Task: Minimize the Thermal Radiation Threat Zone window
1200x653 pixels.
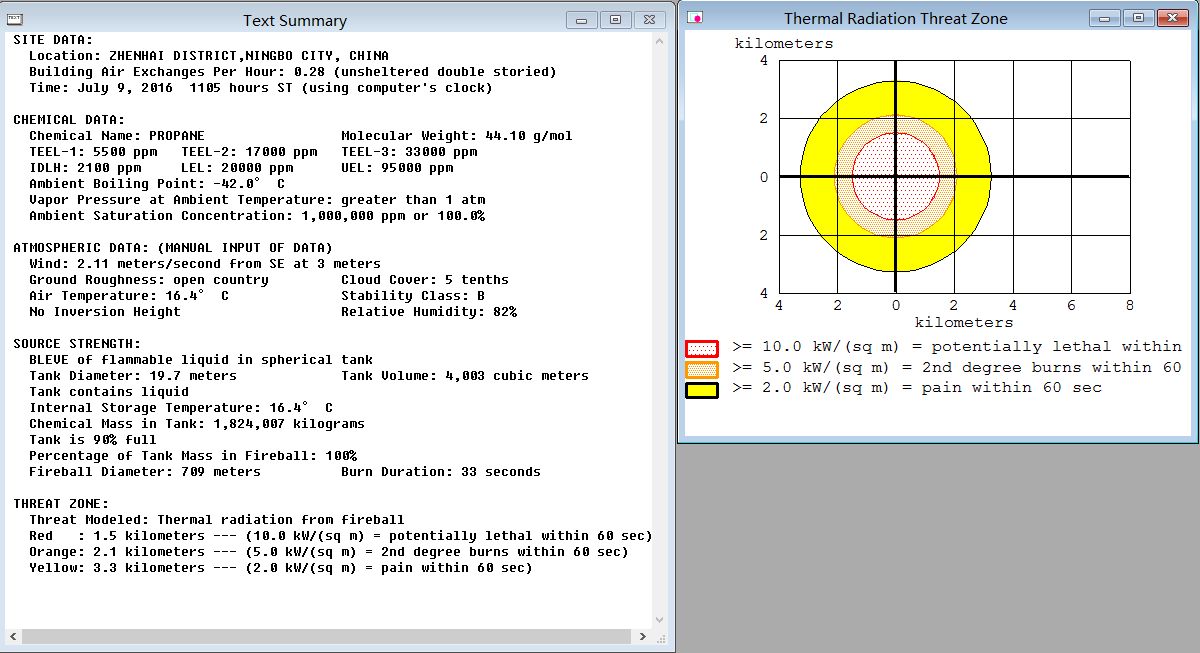Action: click(x=1105, y=18)
